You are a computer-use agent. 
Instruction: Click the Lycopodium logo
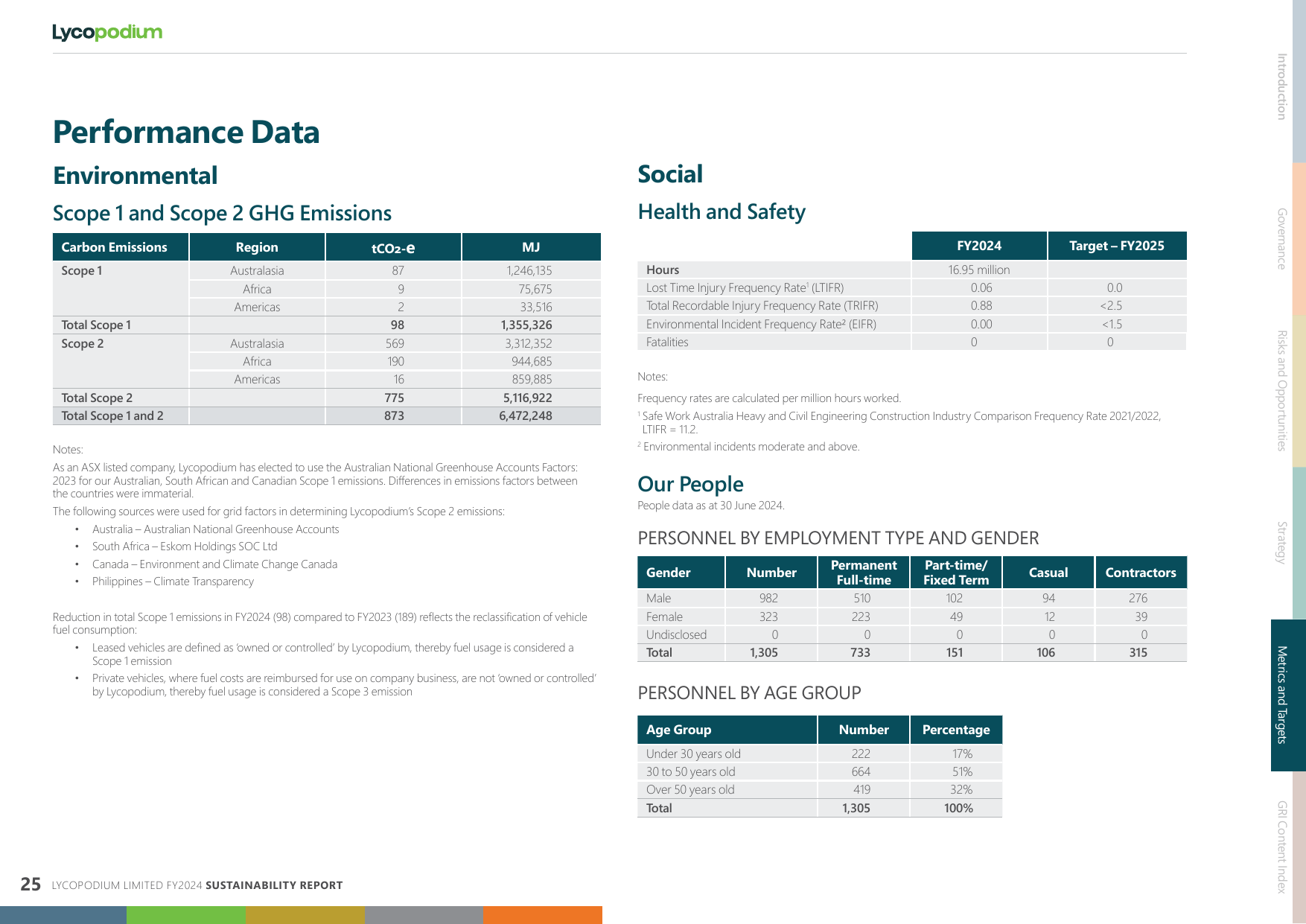click(107, 32)
